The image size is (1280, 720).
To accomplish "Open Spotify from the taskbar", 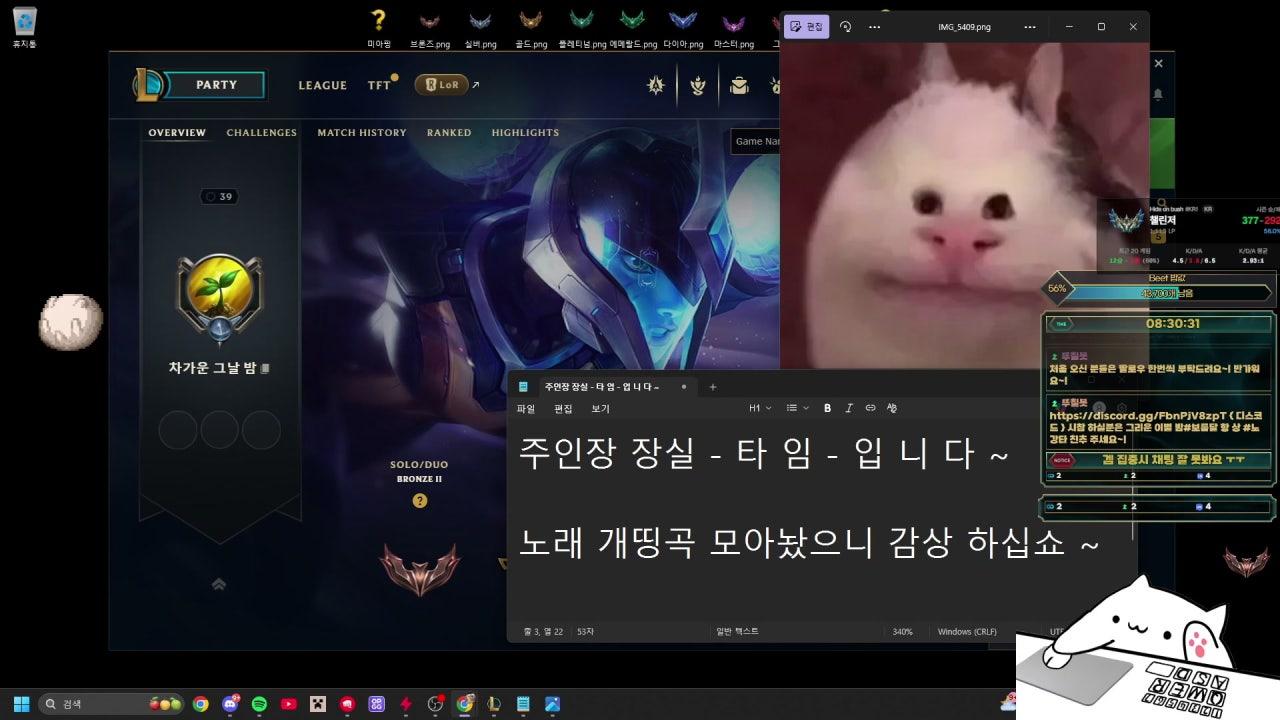I will (259, 704).
